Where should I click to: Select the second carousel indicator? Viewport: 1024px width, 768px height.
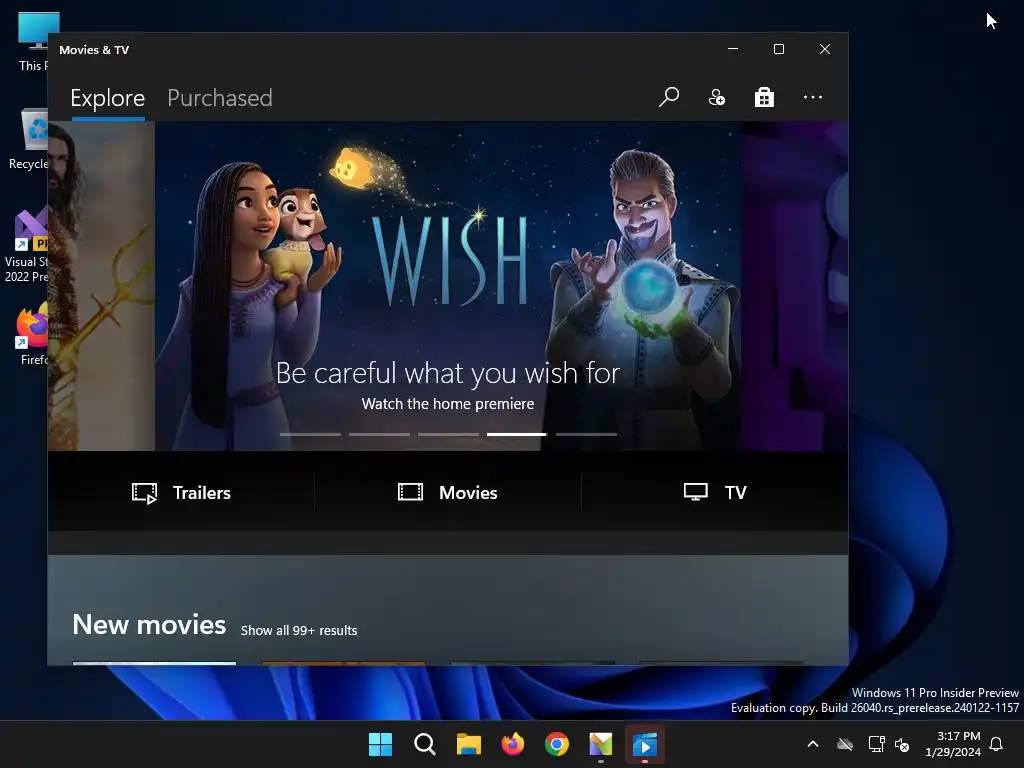(379, 434)
